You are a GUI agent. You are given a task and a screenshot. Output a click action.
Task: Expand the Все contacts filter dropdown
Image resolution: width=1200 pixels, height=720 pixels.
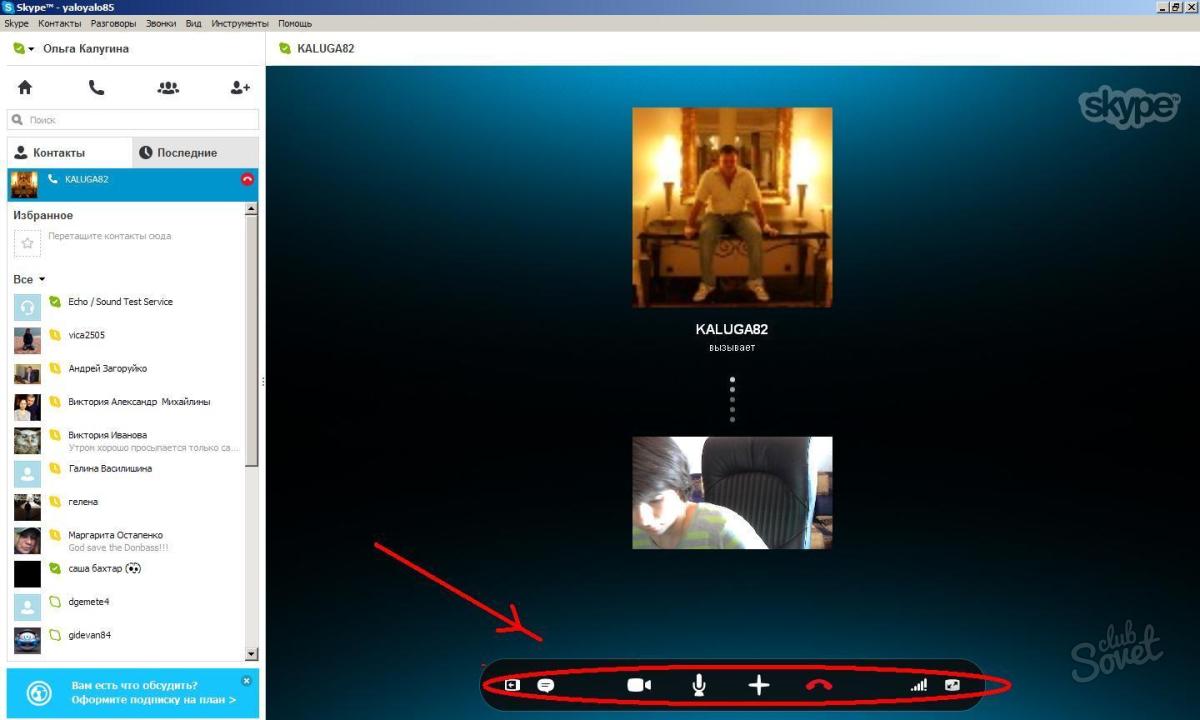click(x=41, y=280)
